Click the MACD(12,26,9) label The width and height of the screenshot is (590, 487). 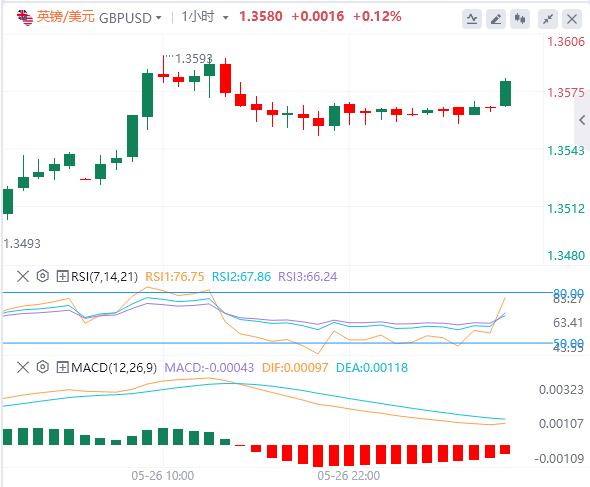[x=114, y=367]
